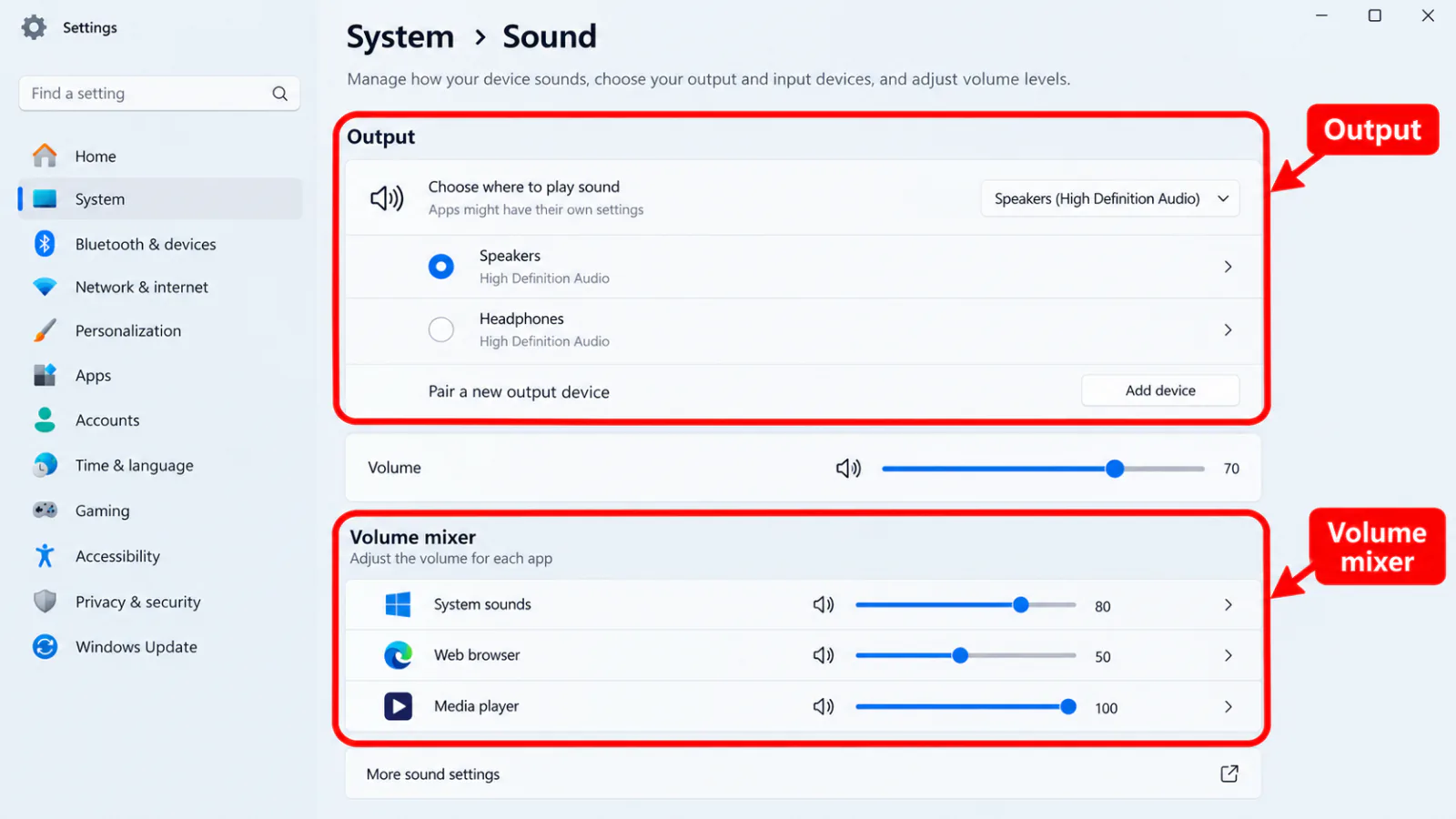This screenshot has width=1456, height=819.
Task: Click the Accessibility figure icon
Action: tap(45, 556)
